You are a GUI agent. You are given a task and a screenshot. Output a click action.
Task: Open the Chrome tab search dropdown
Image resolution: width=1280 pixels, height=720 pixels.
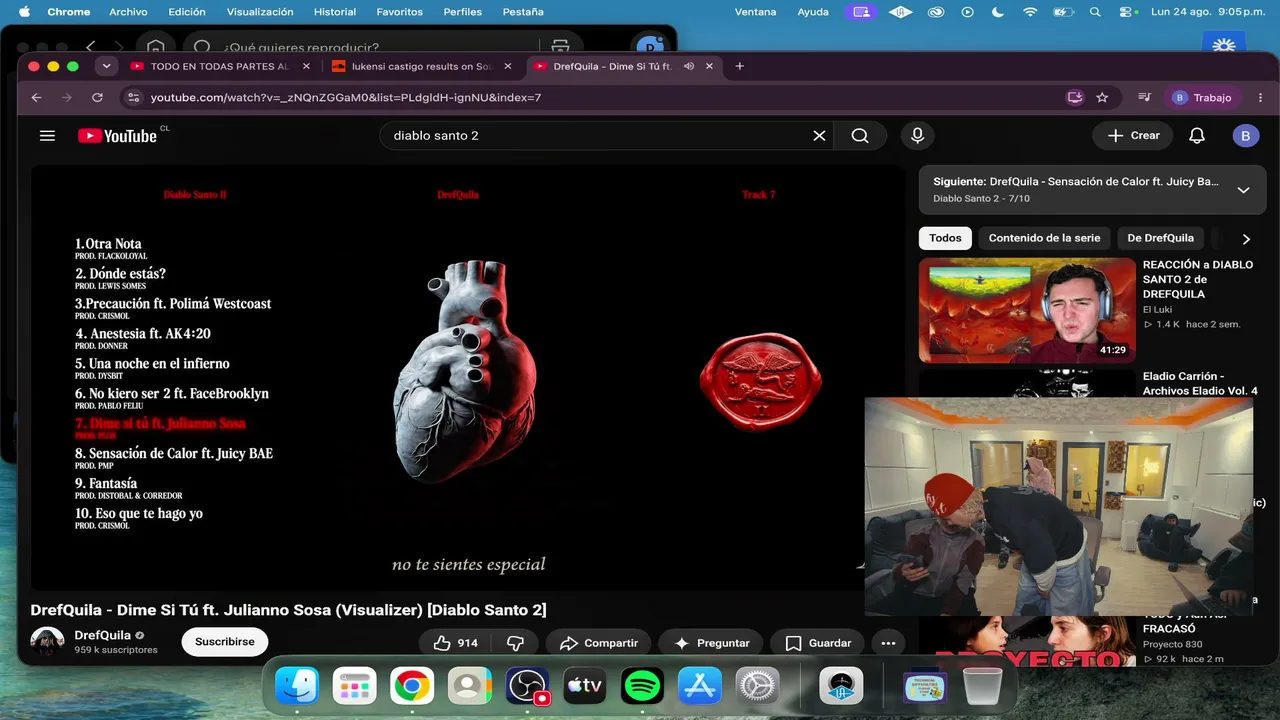(106, 66)
